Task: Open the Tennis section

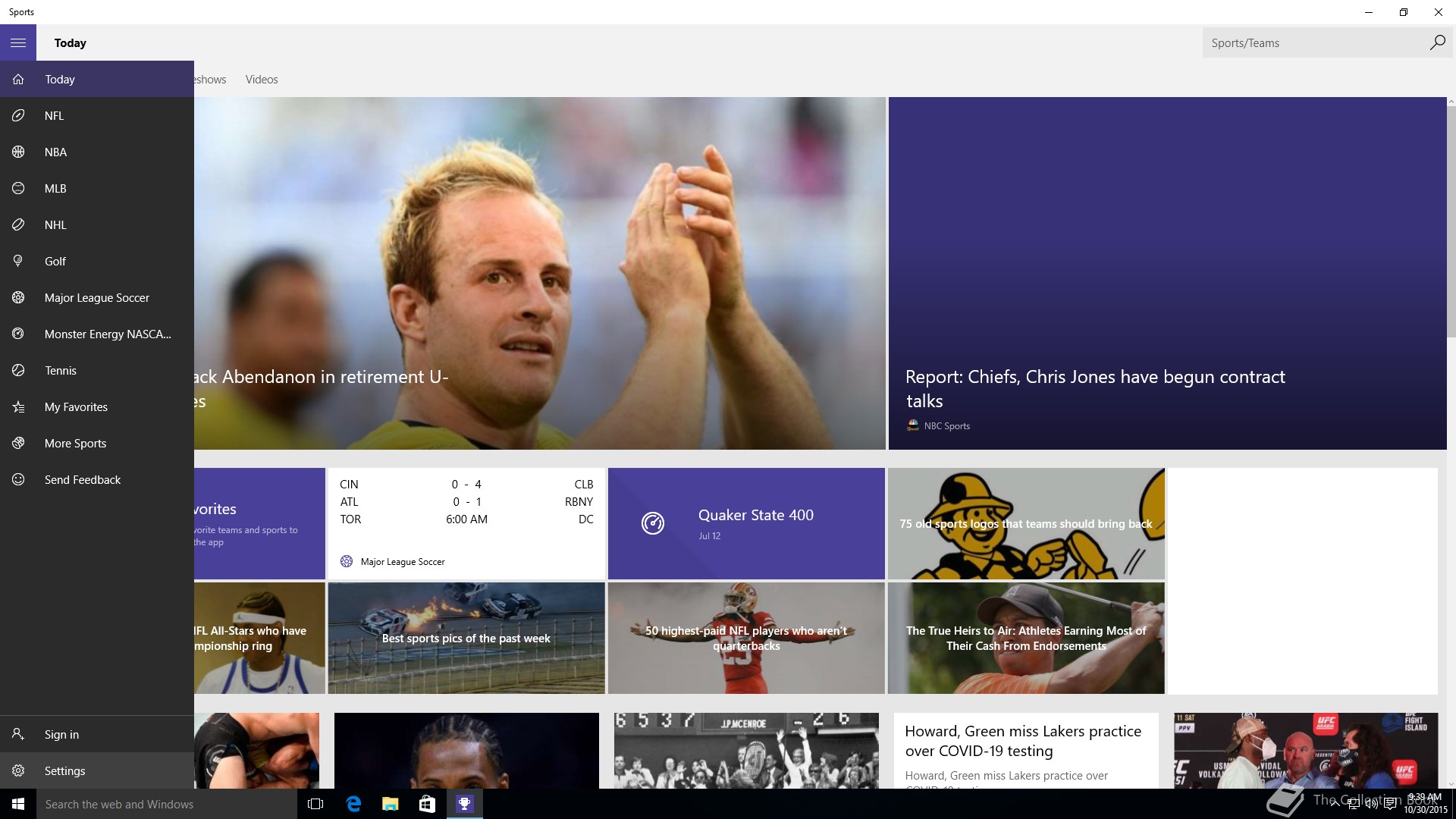Action: pyautogui.click(x=97, y=370)
